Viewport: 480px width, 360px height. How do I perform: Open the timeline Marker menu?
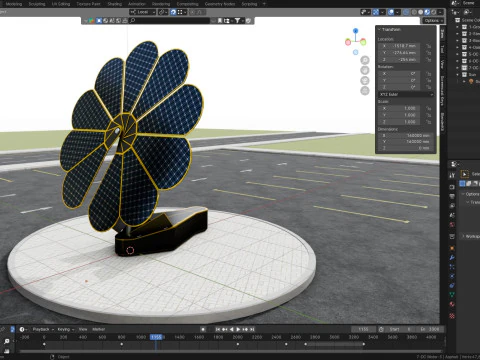pos(98,329)
